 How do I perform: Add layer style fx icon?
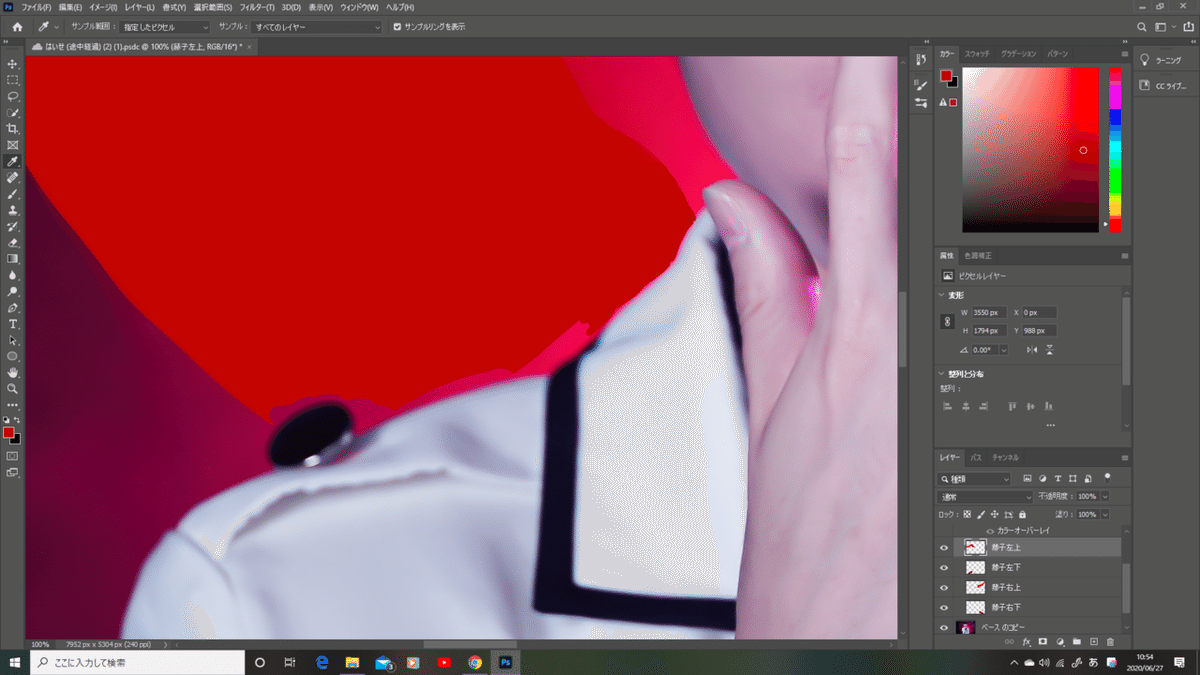pyautogui.click(x=1026, y=641)
